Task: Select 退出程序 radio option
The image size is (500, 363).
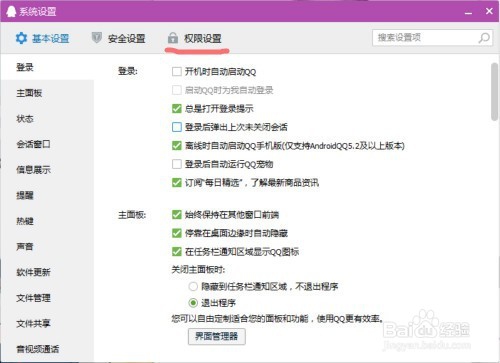Action: (193, 303)
